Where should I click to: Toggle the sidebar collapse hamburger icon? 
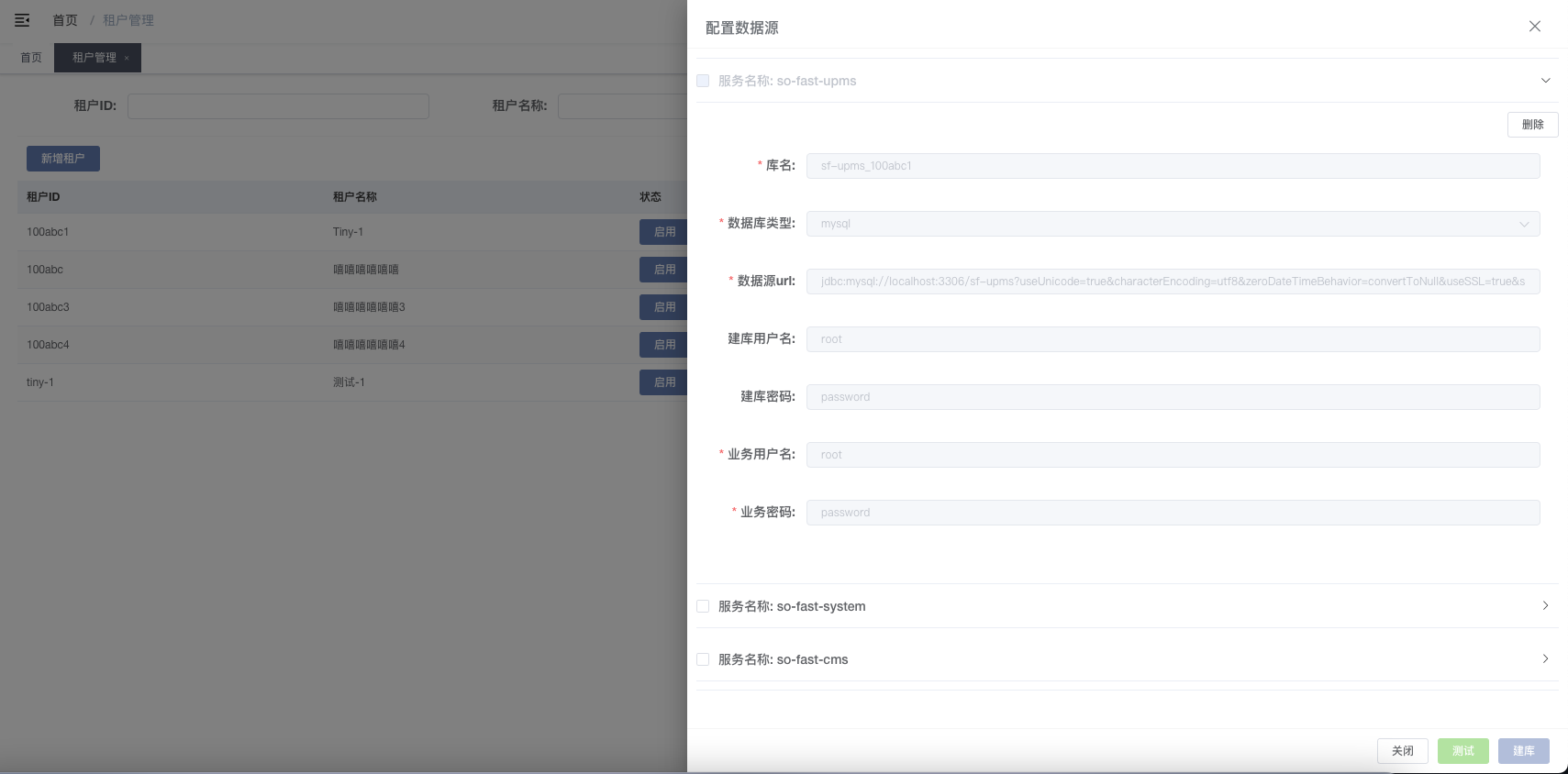pos(22,20)
